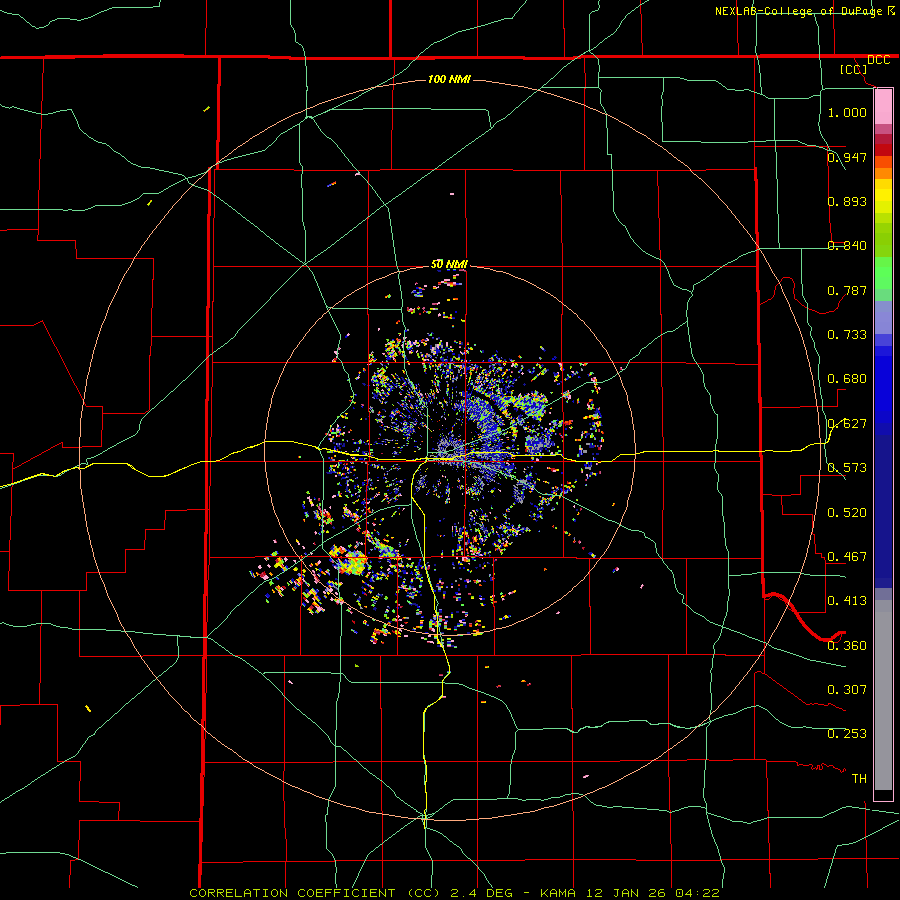
Task: Click the 0.947 value on the color scale
Action: [847, 157]
